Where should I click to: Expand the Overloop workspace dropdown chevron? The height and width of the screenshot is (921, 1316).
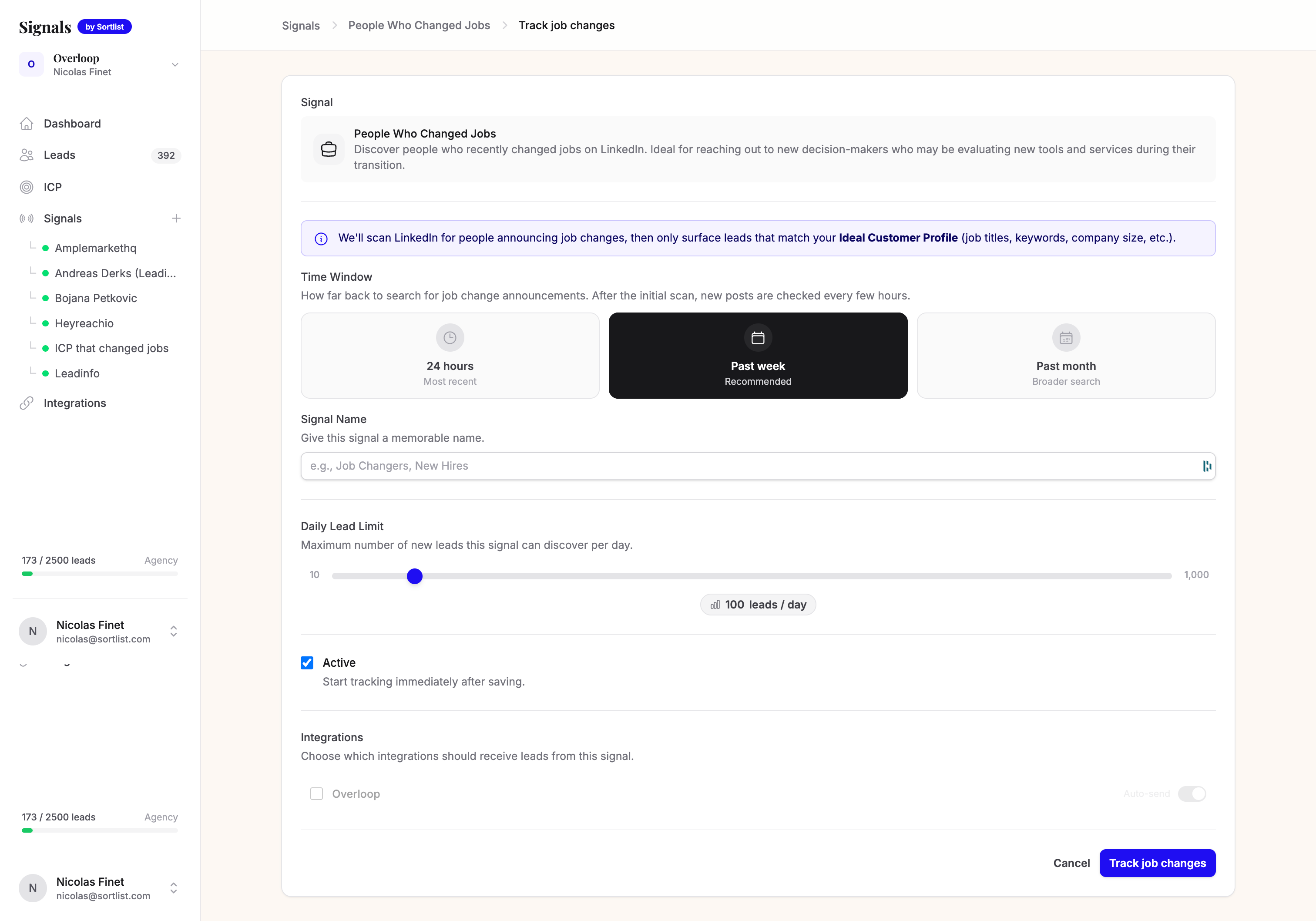(175, 65)
